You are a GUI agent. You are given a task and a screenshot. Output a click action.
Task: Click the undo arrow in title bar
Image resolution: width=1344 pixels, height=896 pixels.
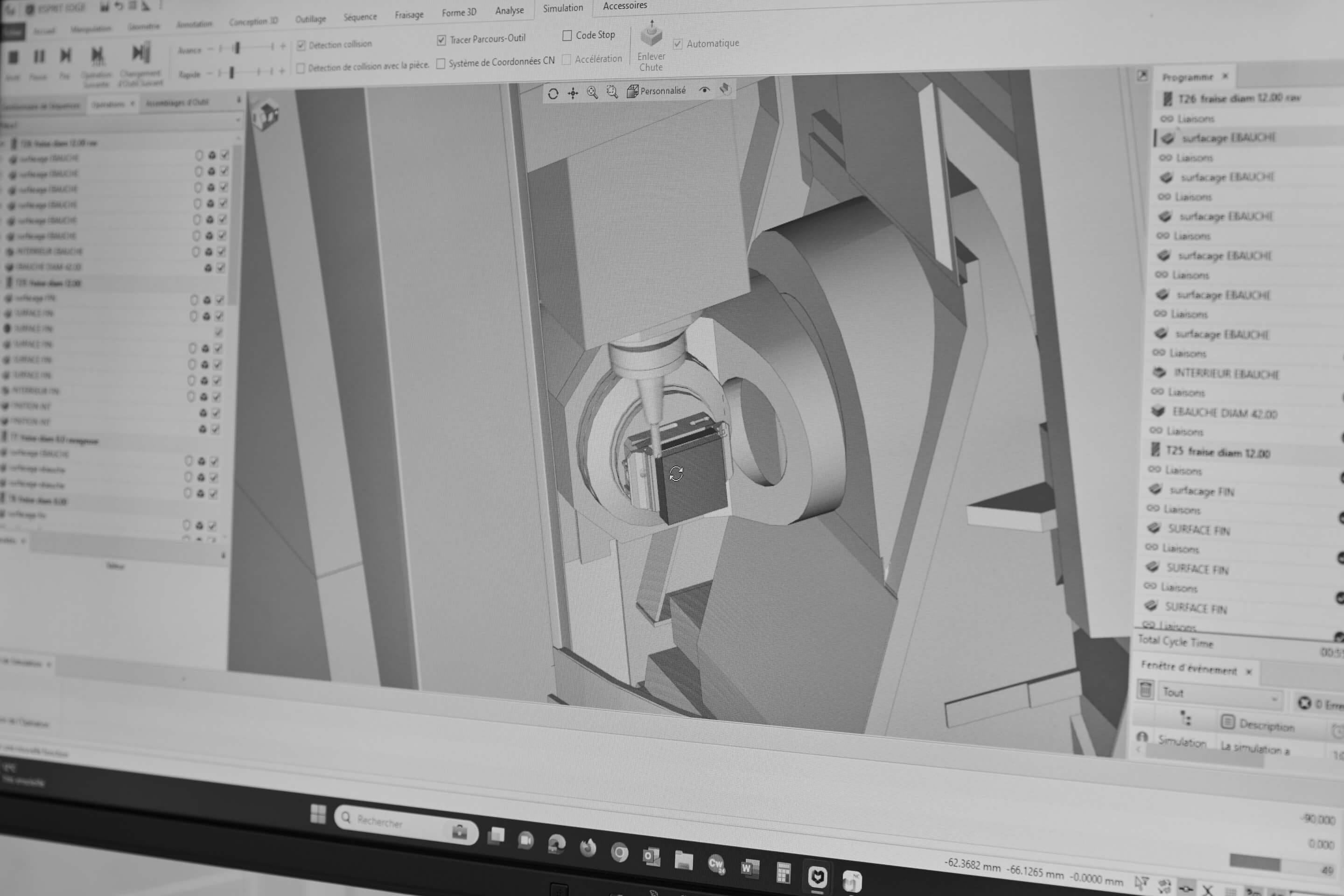118,6
